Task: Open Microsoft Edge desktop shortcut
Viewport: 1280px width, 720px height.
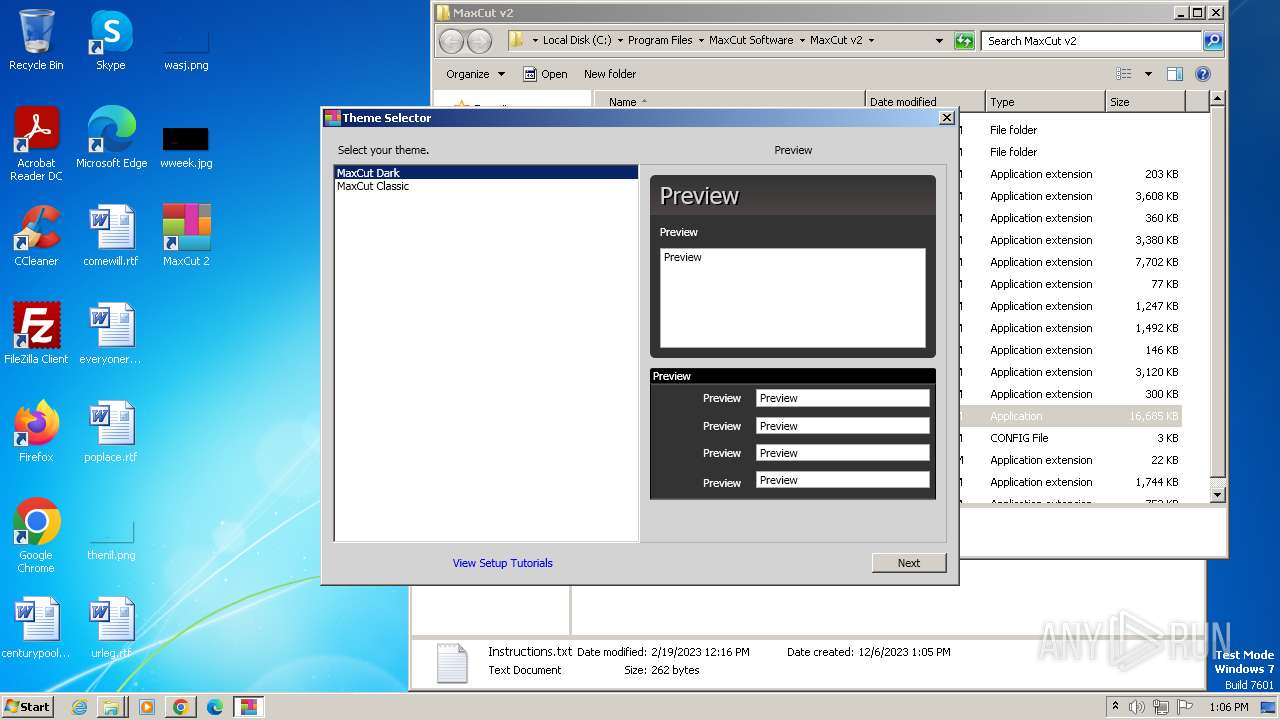Action: pyautogui.click(x=111, y=138)
